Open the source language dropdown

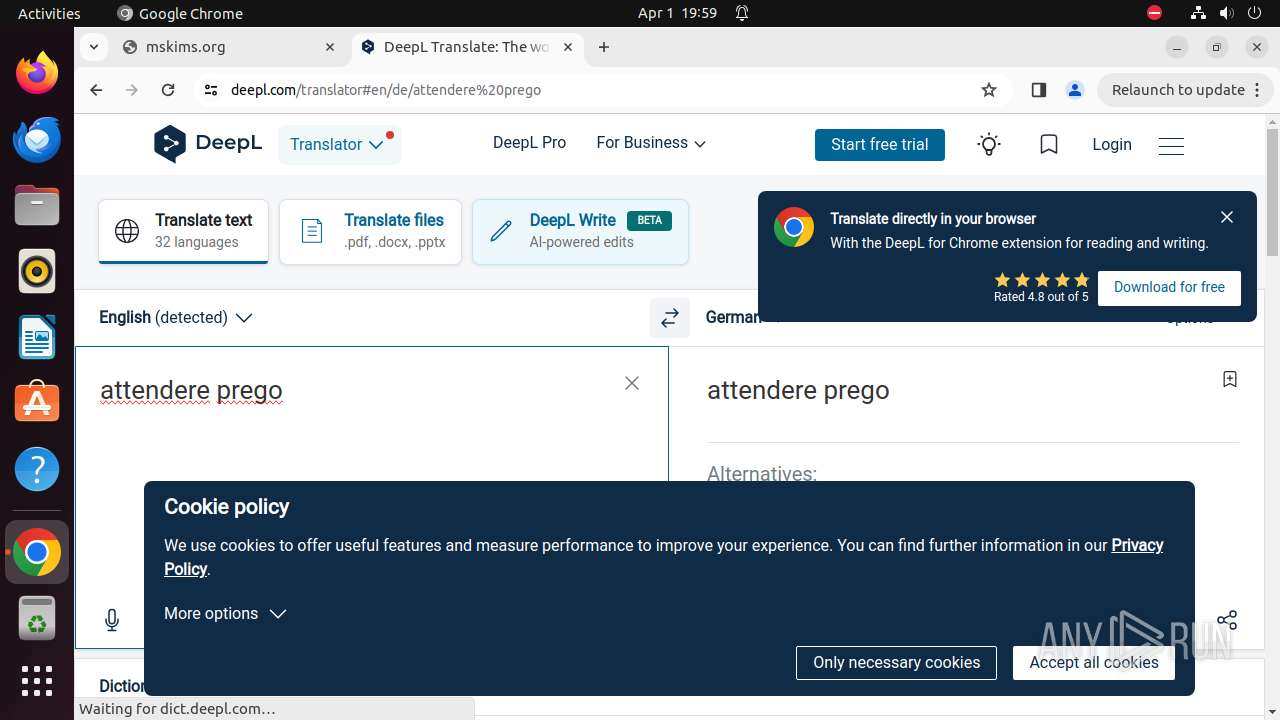[x=175, y=318]
